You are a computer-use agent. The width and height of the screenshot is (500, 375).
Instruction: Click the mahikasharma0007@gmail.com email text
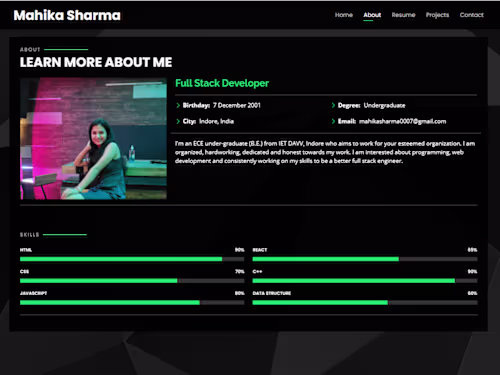[402, 121]
